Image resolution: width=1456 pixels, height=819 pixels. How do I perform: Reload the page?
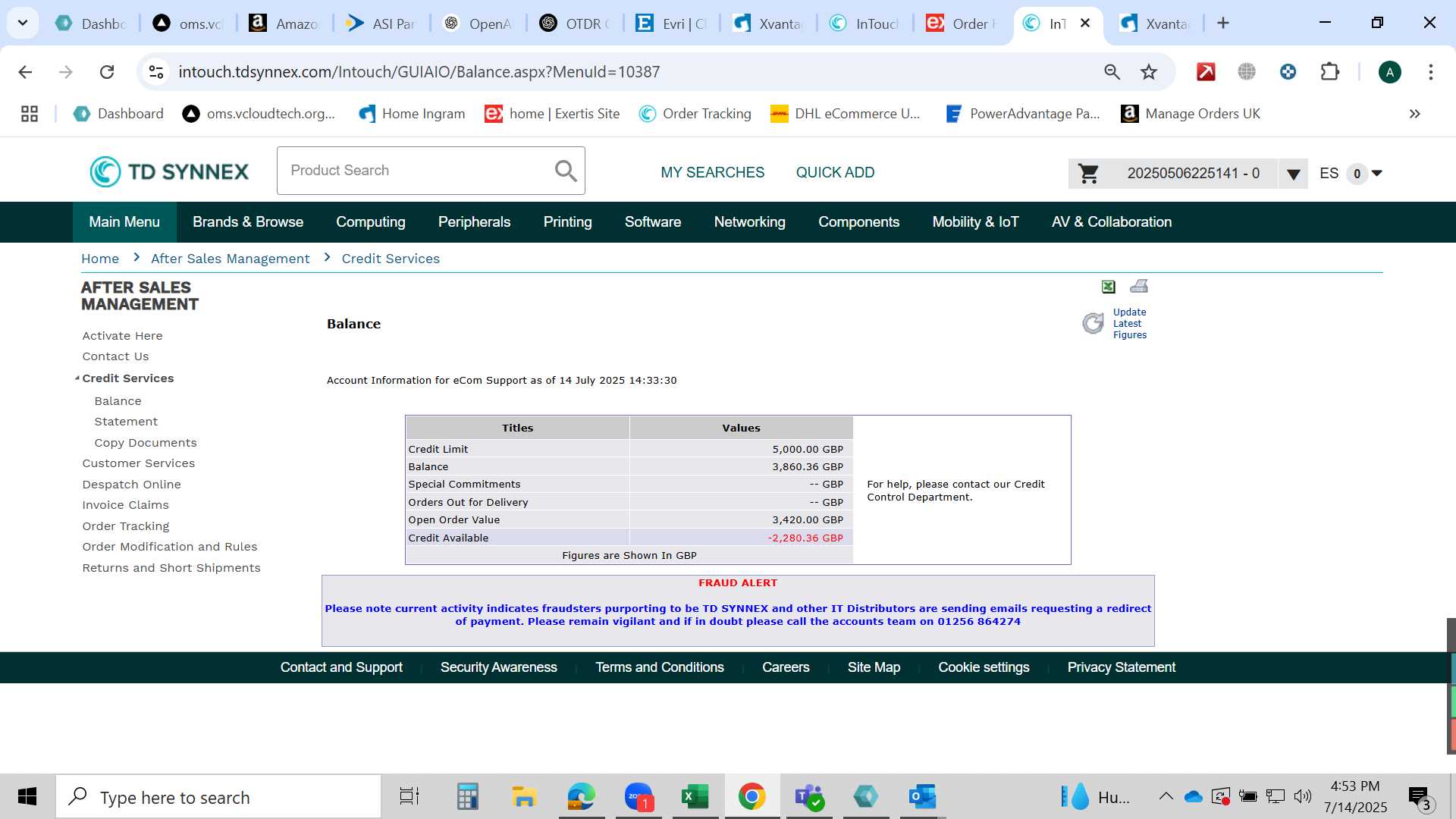pos(107,72)
